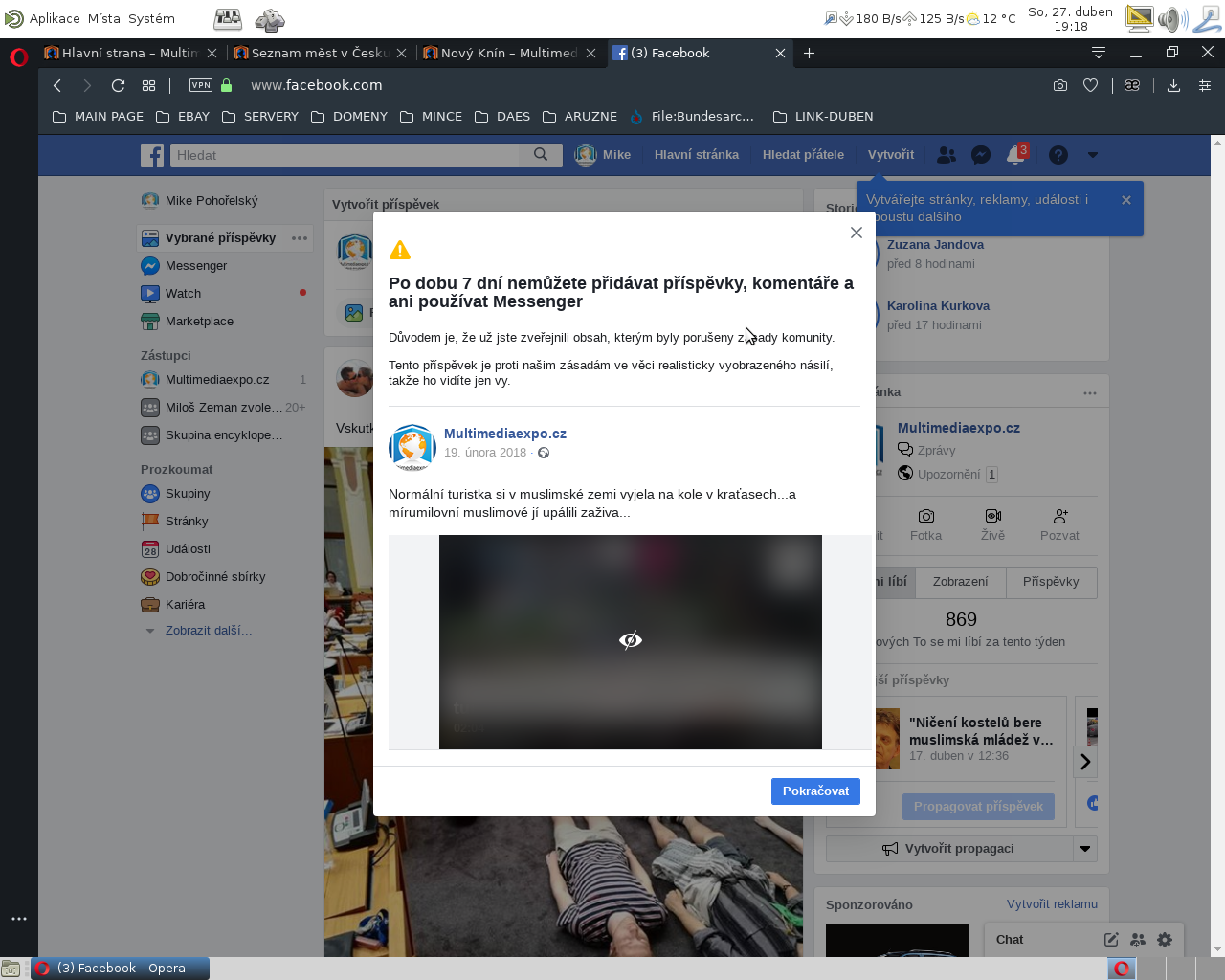Open dropdown next to Vytvořit propagaci
This screenshot has height=980, width=1225.
coord(1085,849)
